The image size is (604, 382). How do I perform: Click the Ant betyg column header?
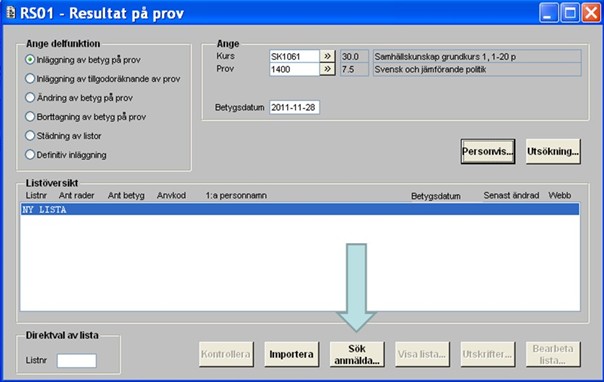pyautogui.click(x=126, y=195)
